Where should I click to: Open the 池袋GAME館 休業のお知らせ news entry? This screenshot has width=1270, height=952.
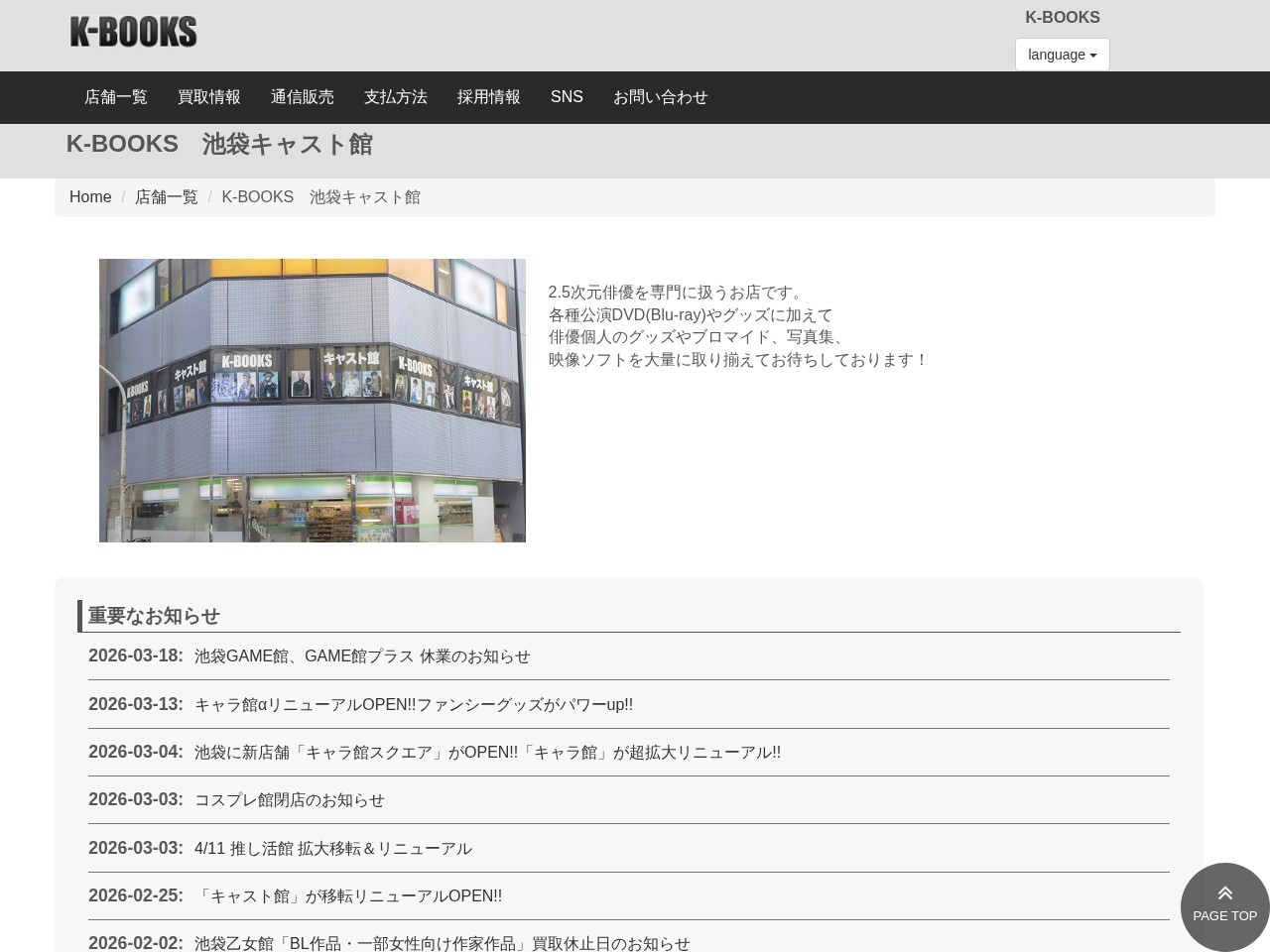point(361,655)
